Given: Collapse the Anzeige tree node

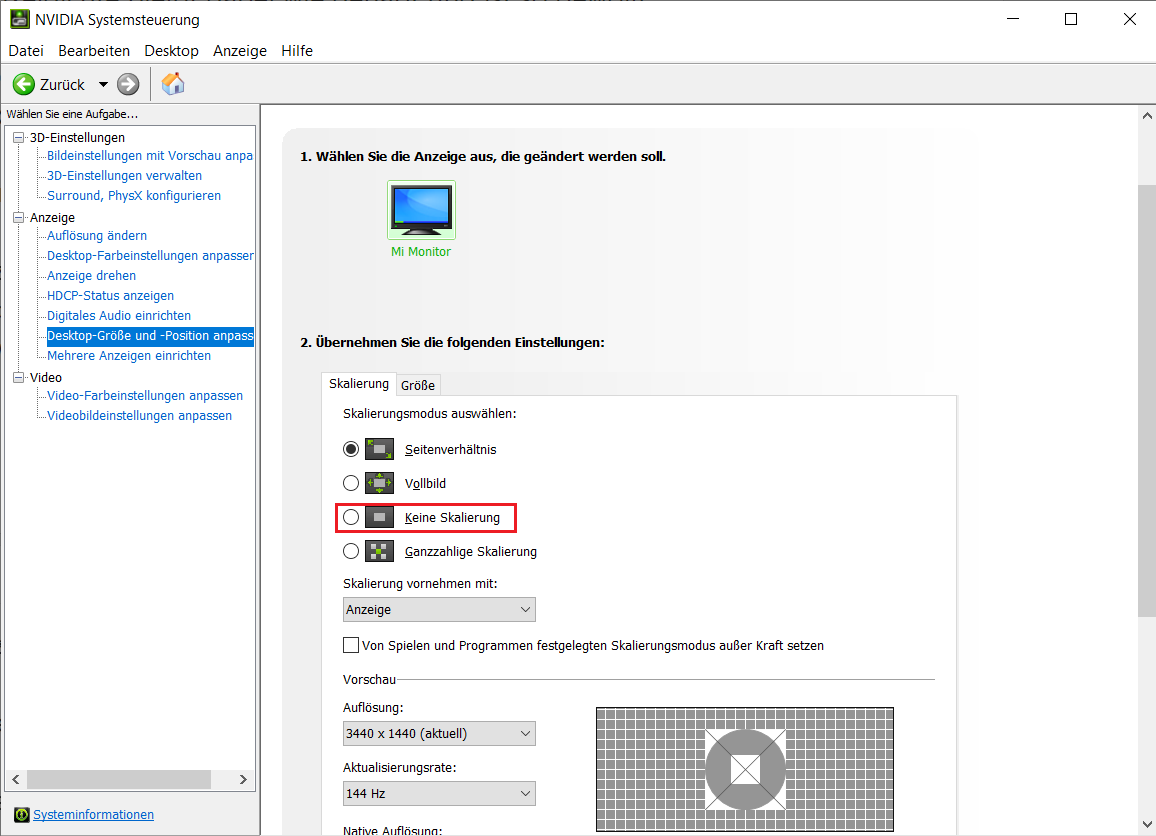Looking at the screenshot, I should click(x=18, y=217).
